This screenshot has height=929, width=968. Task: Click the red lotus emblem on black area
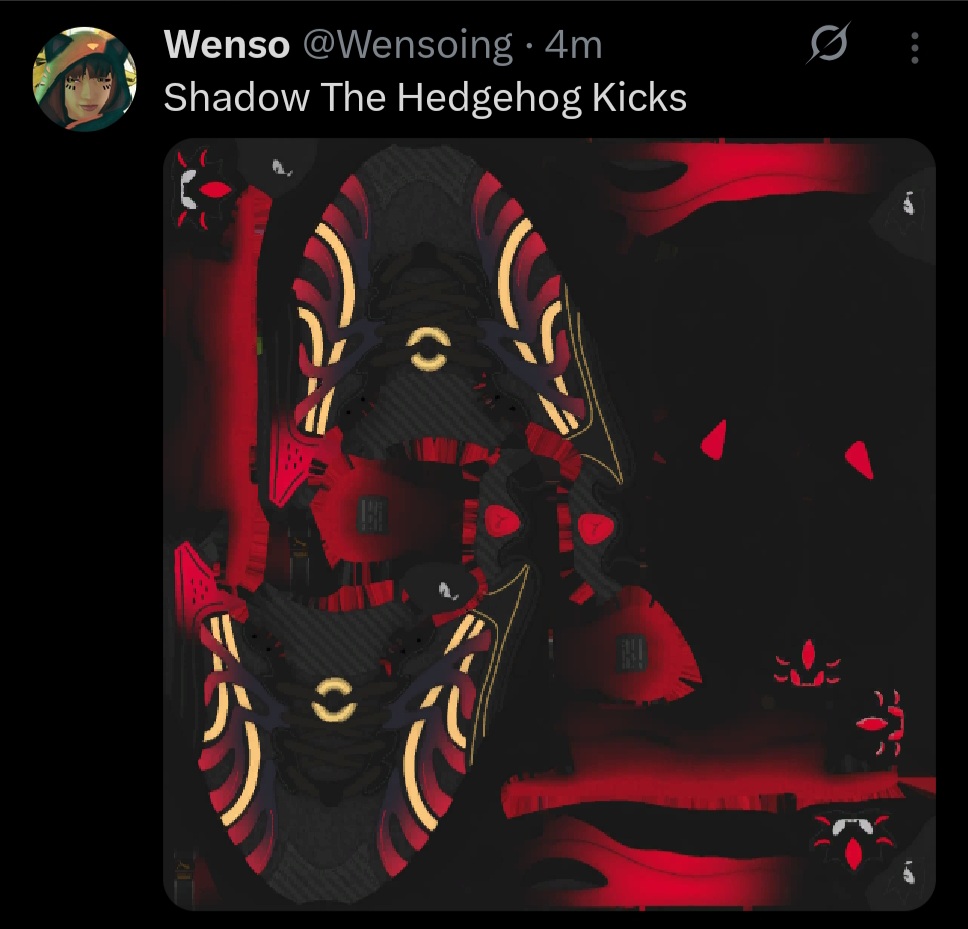[x=808, y=664]
